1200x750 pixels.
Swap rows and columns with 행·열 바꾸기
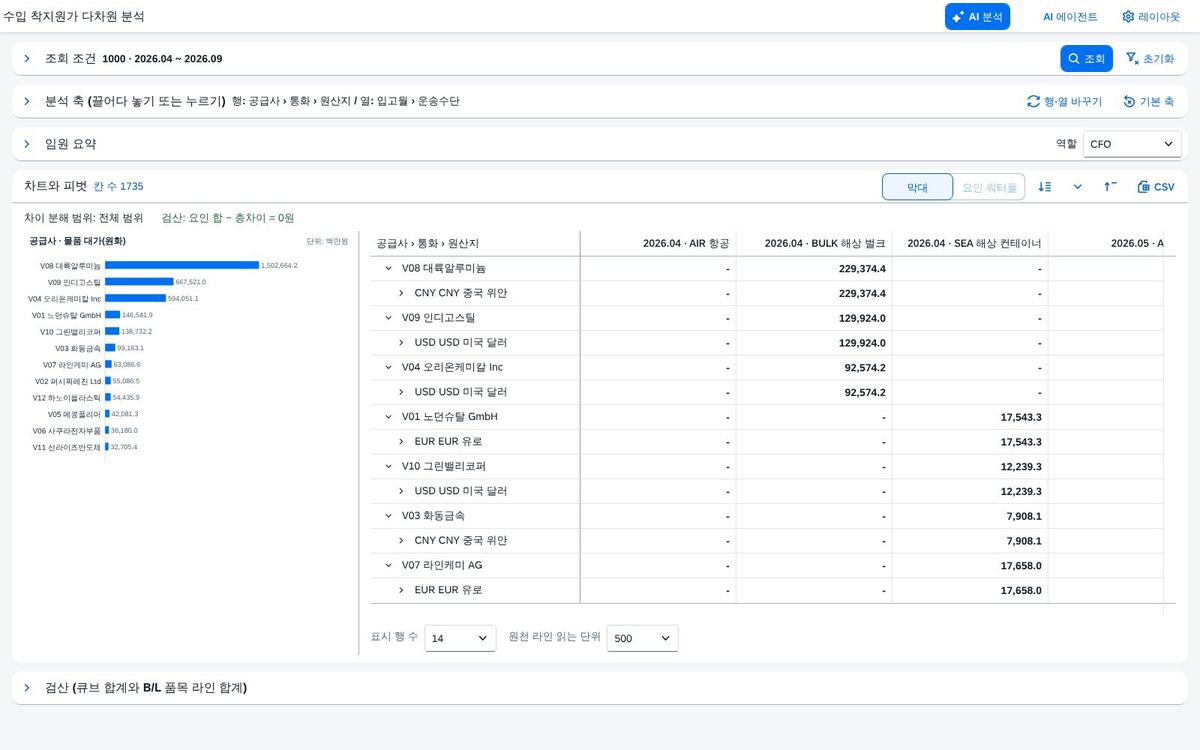tap(1064, 102)
